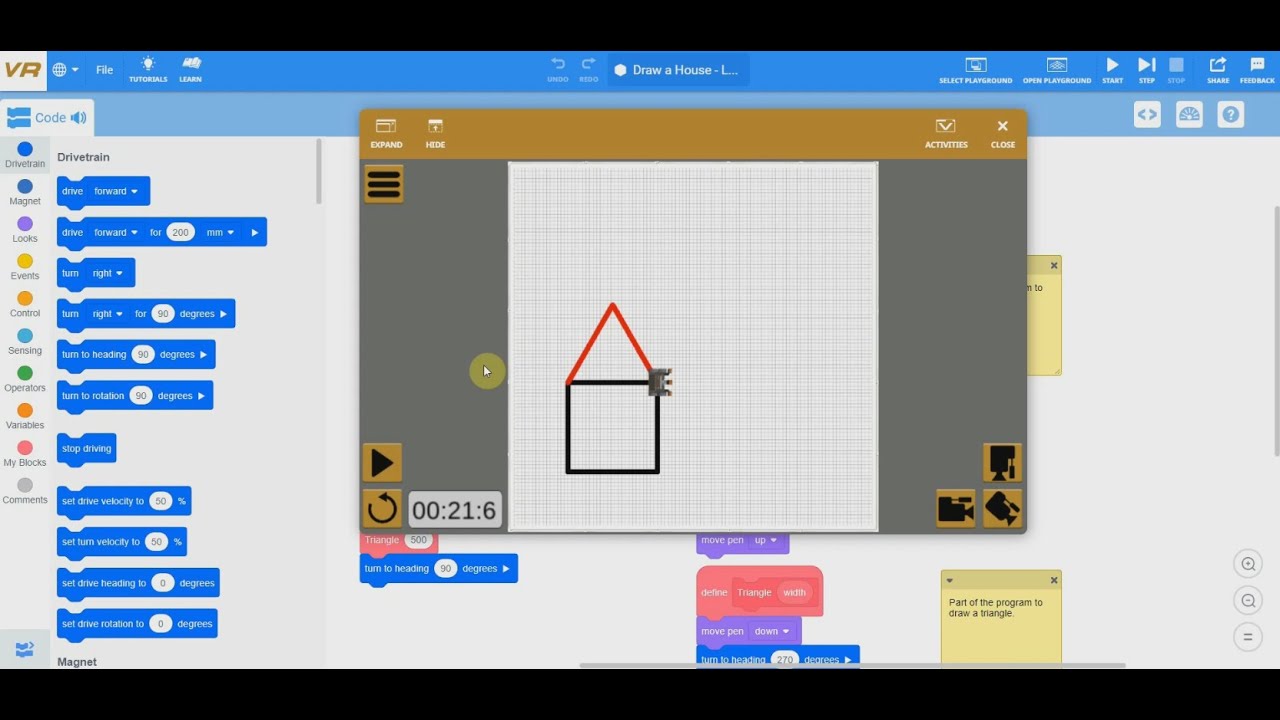1280x720 pixels.
Task: Select the My Blocks category
Action: 25,454
